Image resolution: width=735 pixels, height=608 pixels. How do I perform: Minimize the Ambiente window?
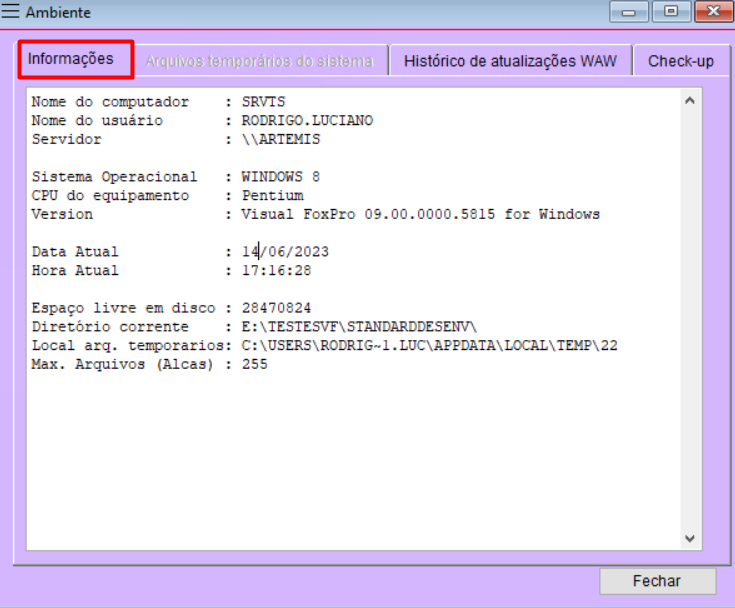coord(629,12)
